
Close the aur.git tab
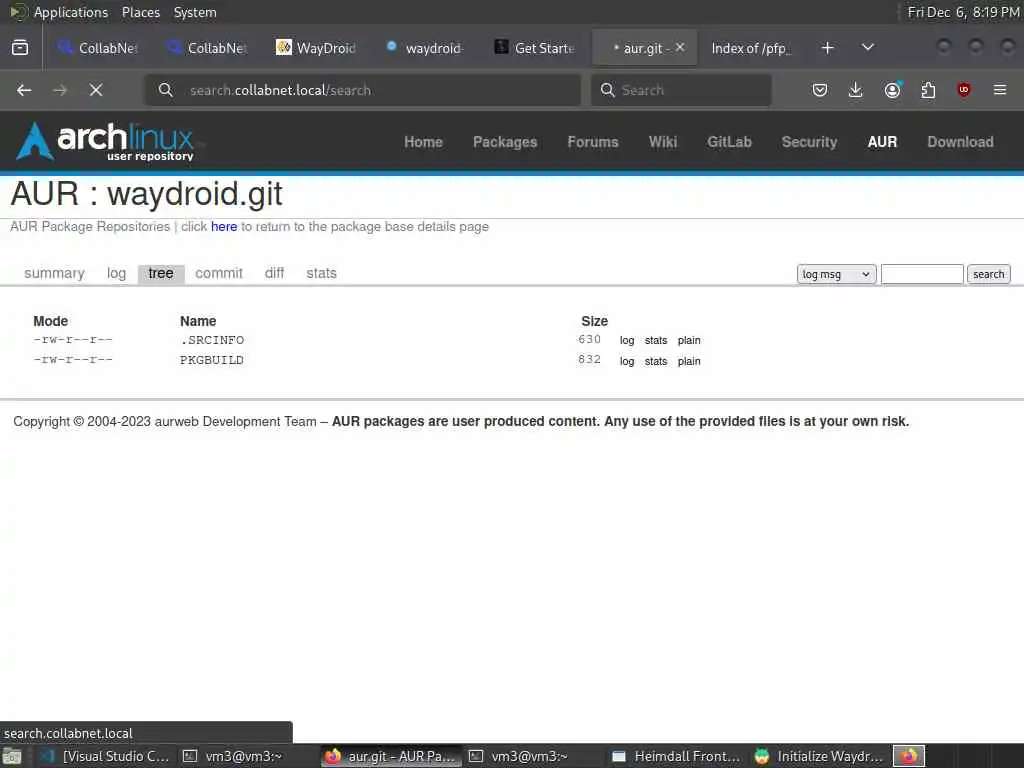(x=680, y=47)
